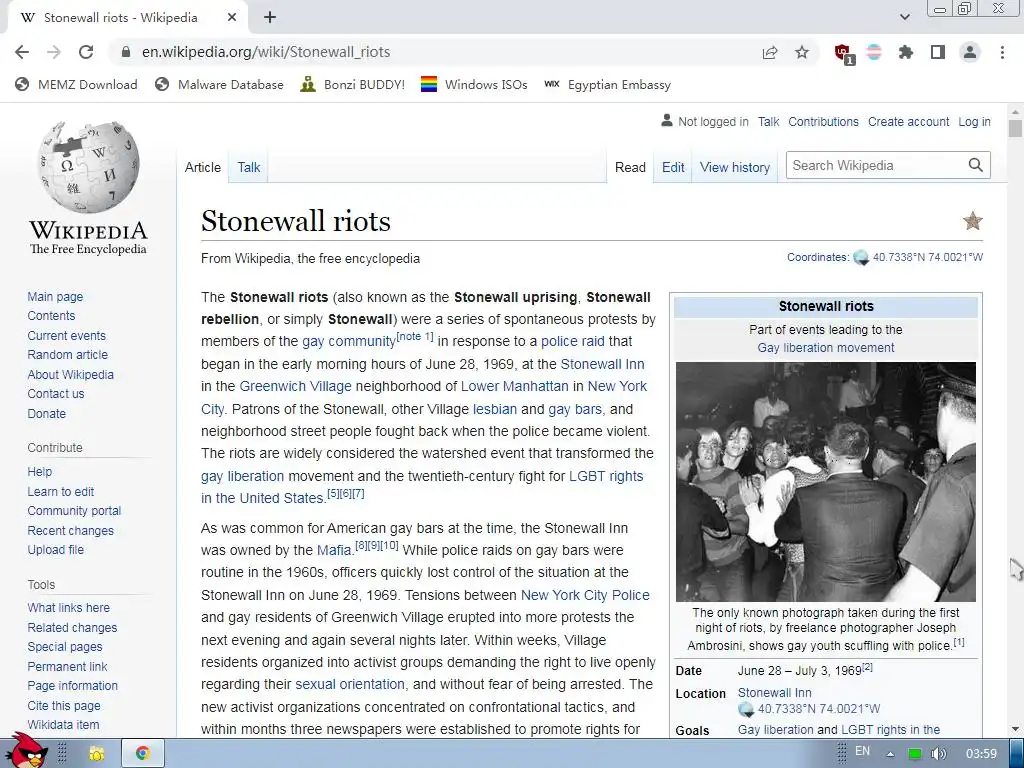Click the EN language indicator

pyautogui.click(x=862, y=751)
